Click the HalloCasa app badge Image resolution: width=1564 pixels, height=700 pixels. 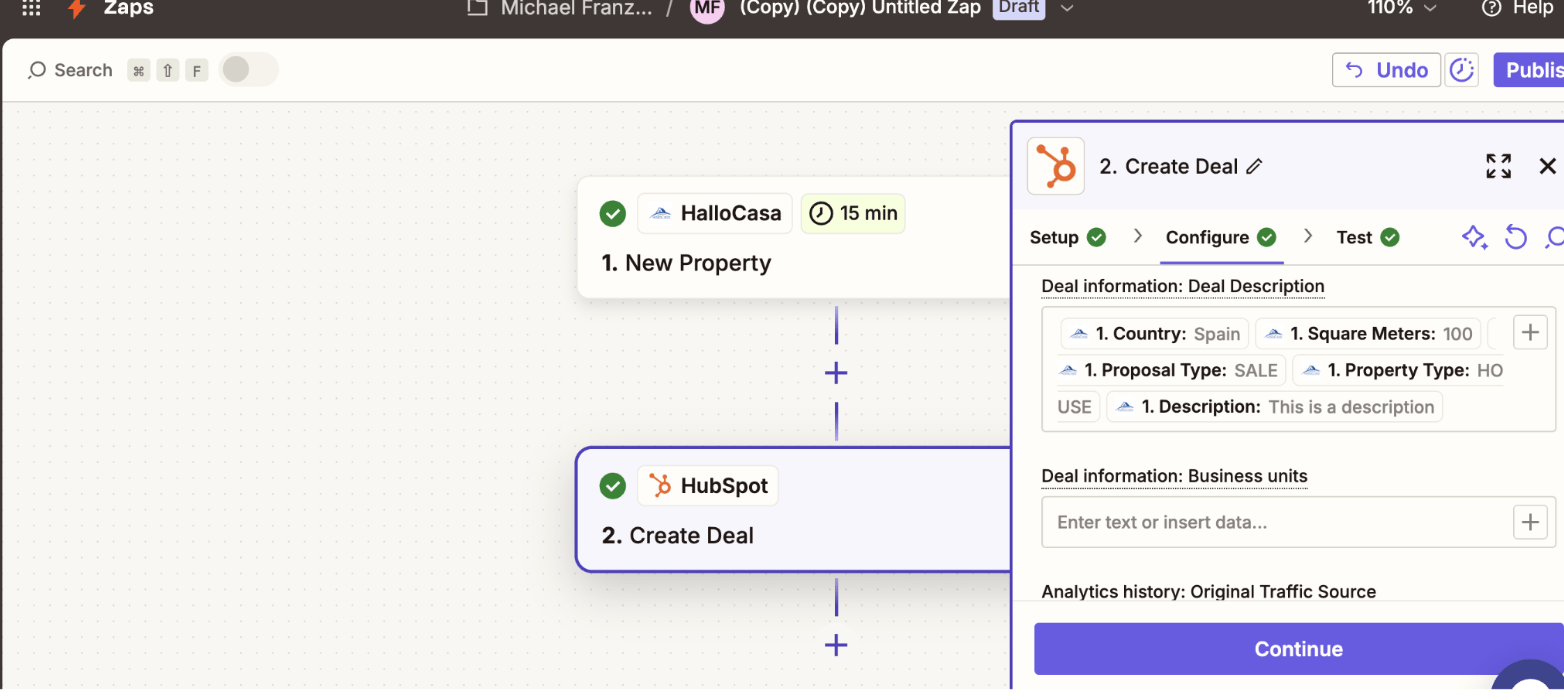point(715,213)
